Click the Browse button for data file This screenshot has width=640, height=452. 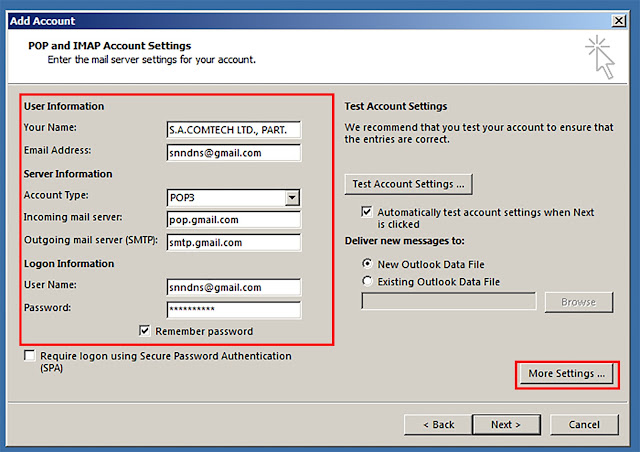(x=579, y=302)
